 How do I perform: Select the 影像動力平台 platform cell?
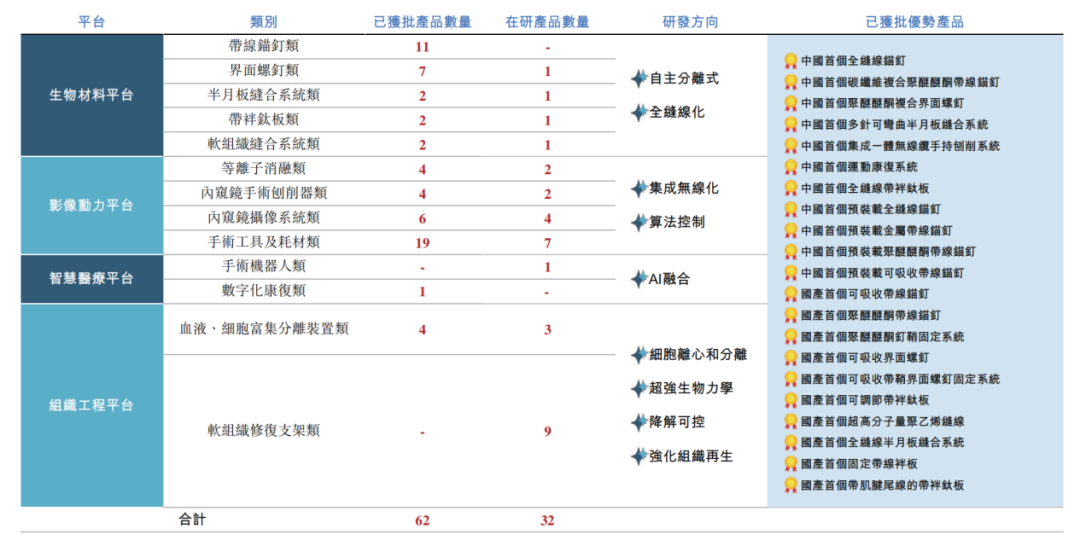[x=91, y=205]
